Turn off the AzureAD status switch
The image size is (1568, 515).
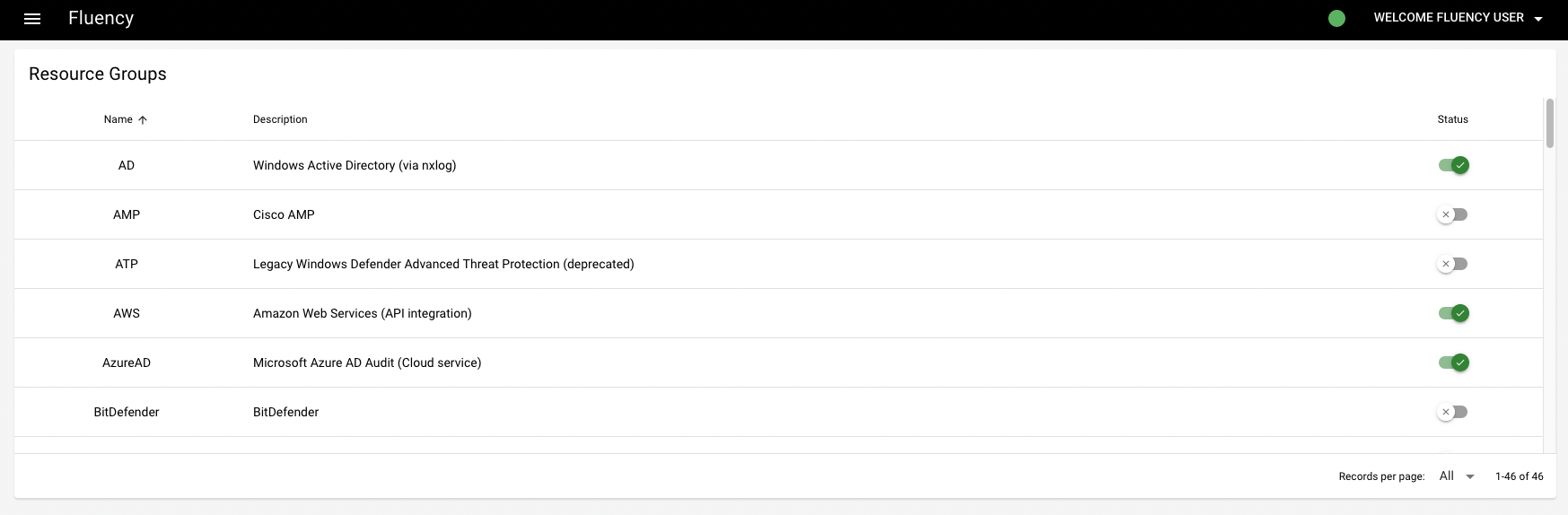[1453, 362]
